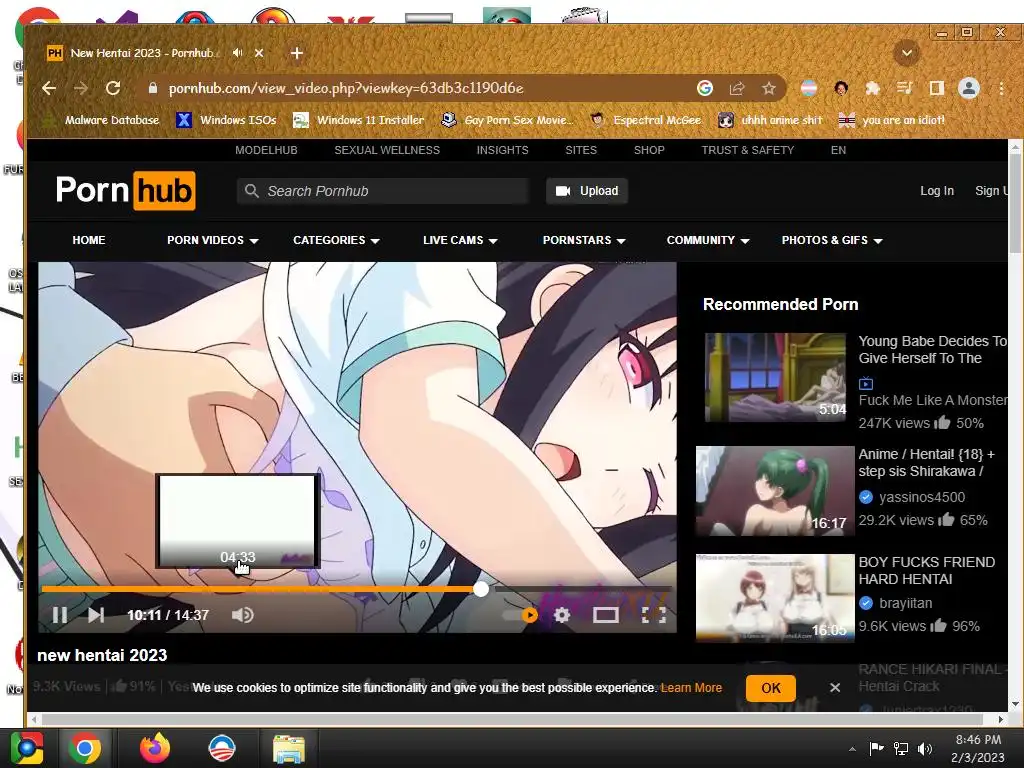Open INSIGHTS in the top bar

(x=503, y=150)
